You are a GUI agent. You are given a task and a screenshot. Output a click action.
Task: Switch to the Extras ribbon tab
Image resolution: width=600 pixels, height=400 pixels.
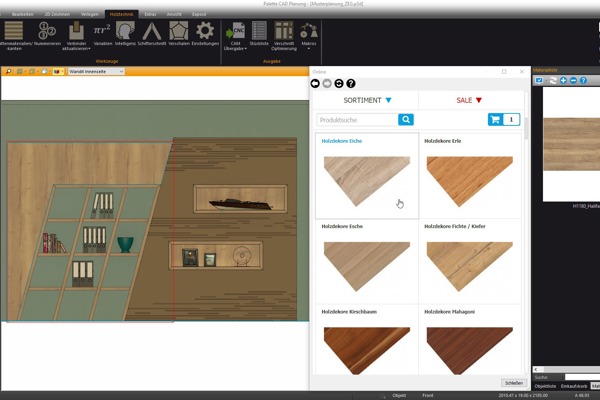pyautogui.click(x=150, y=15)
